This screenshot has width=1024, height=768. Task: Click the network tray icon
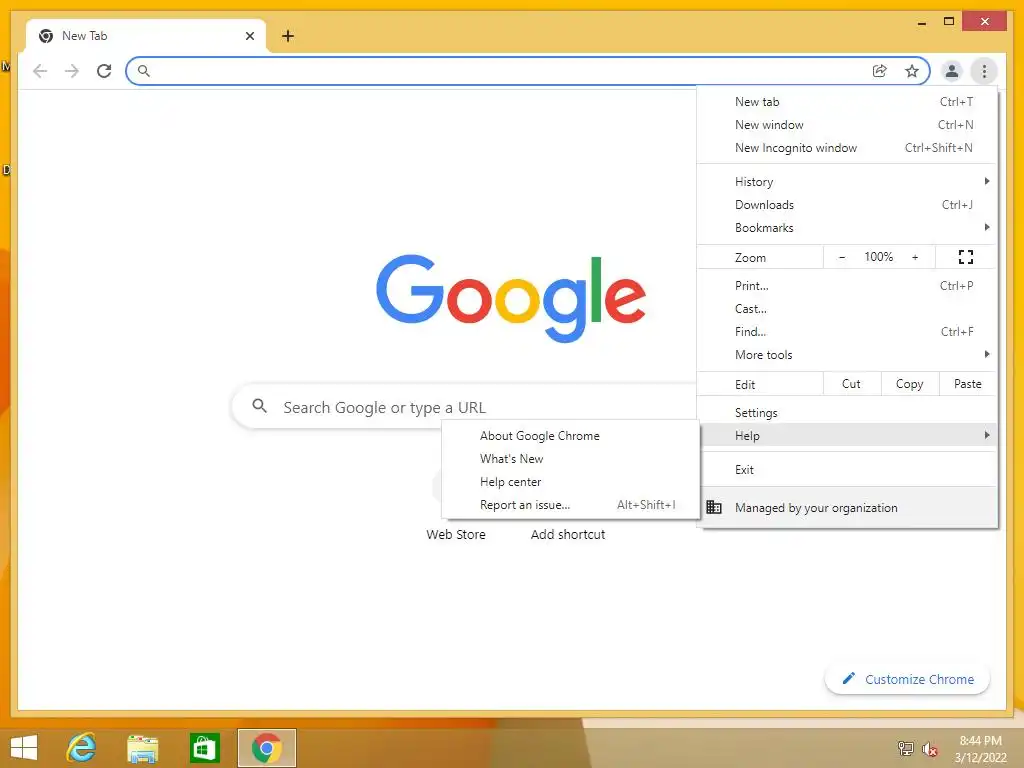click(x=906, y=748)
